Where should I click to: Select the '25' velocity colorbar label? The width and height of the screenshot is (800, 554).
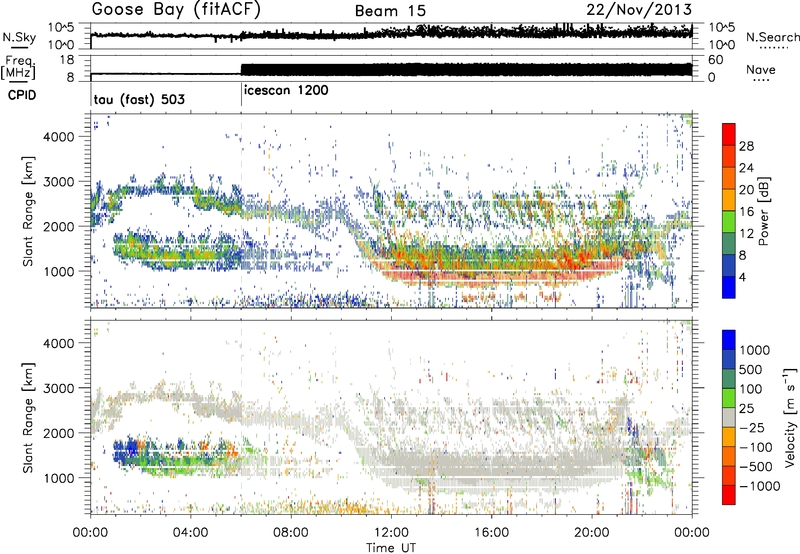point(746,408)
